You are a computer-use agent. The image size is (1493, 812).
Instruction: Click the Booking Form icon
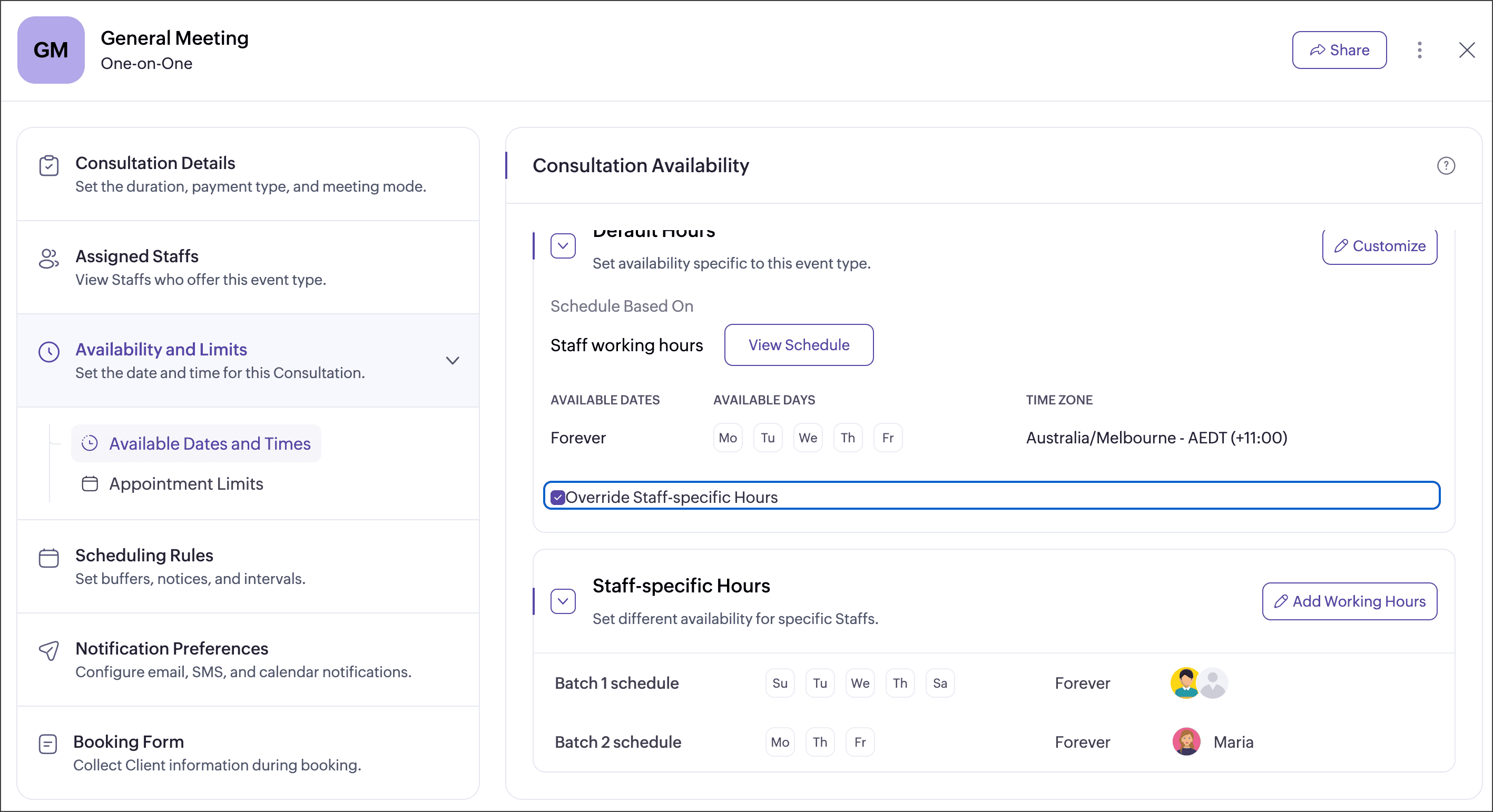tap(47, 744)
